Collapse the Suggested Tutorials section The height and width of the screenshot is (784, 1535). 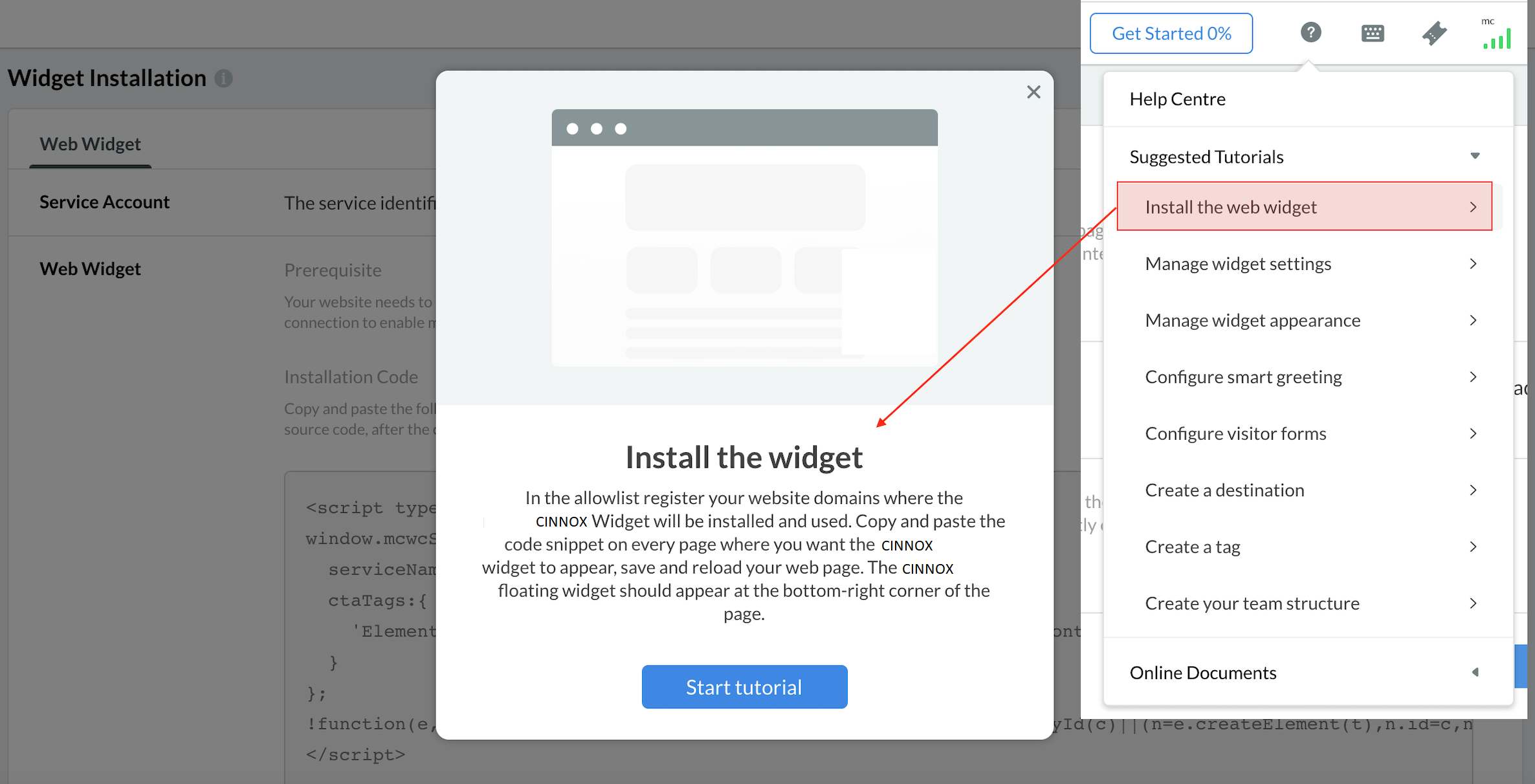click(x=1475, y=156)
